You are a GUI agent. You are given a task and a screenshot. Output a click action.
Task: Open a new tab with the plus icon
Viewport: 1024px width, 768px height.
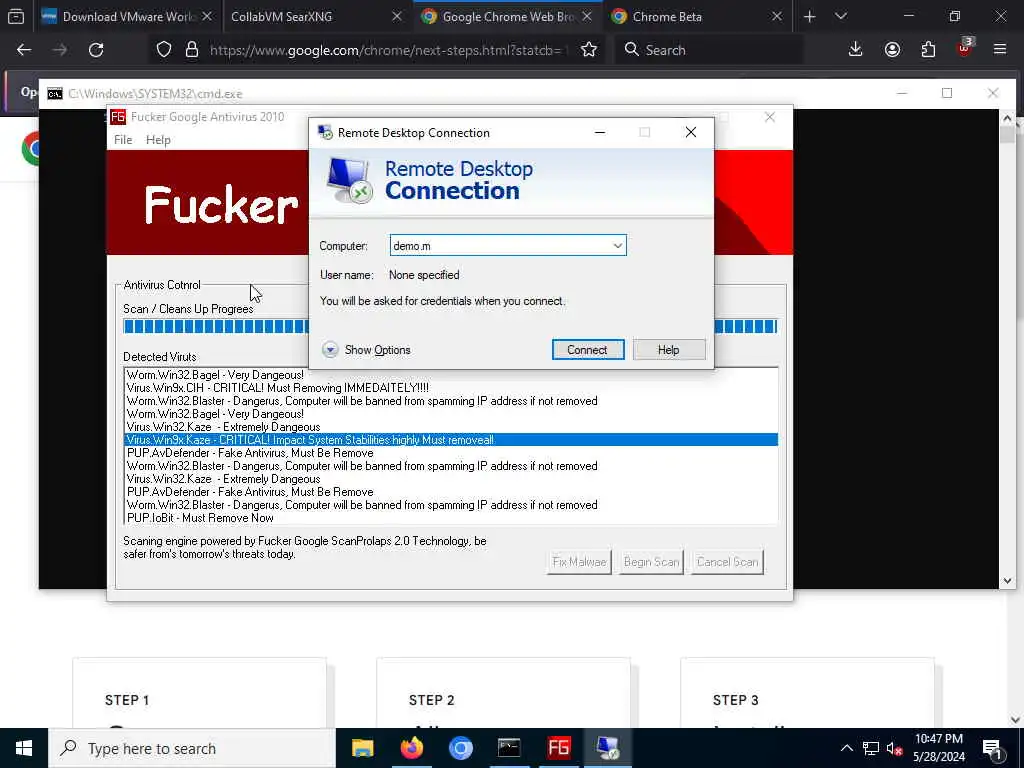coord(809,16)
